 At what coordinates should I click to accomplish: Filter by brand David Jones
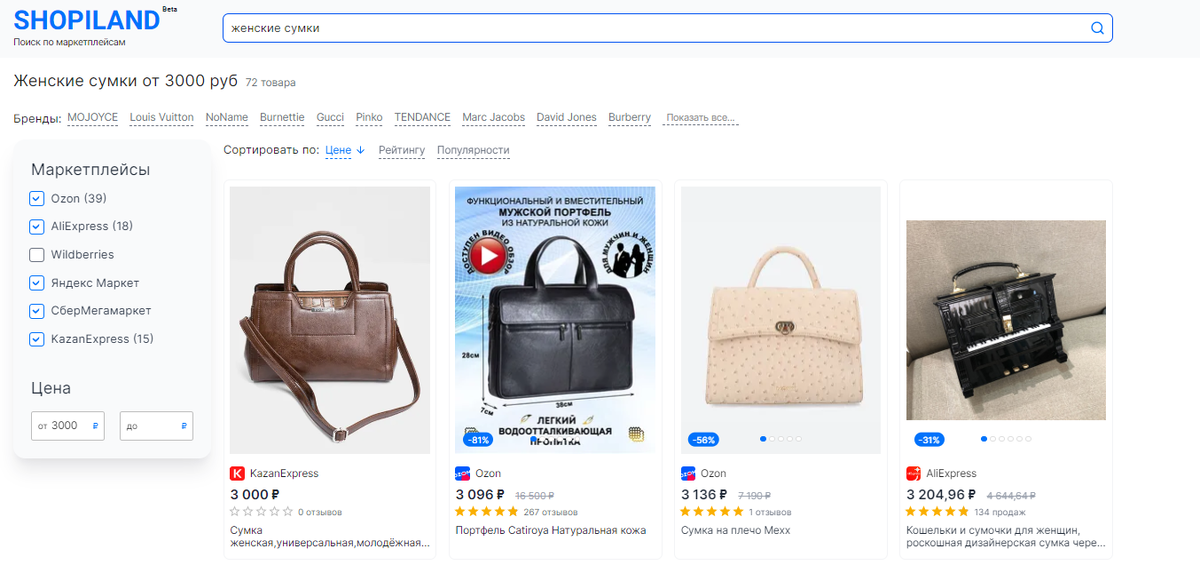pos(566,117)
